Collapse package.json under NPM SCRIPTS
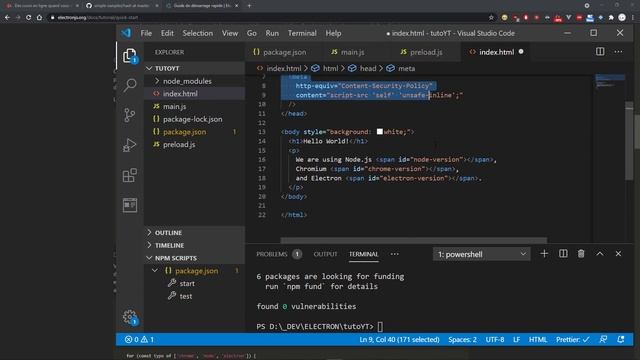 155,271
